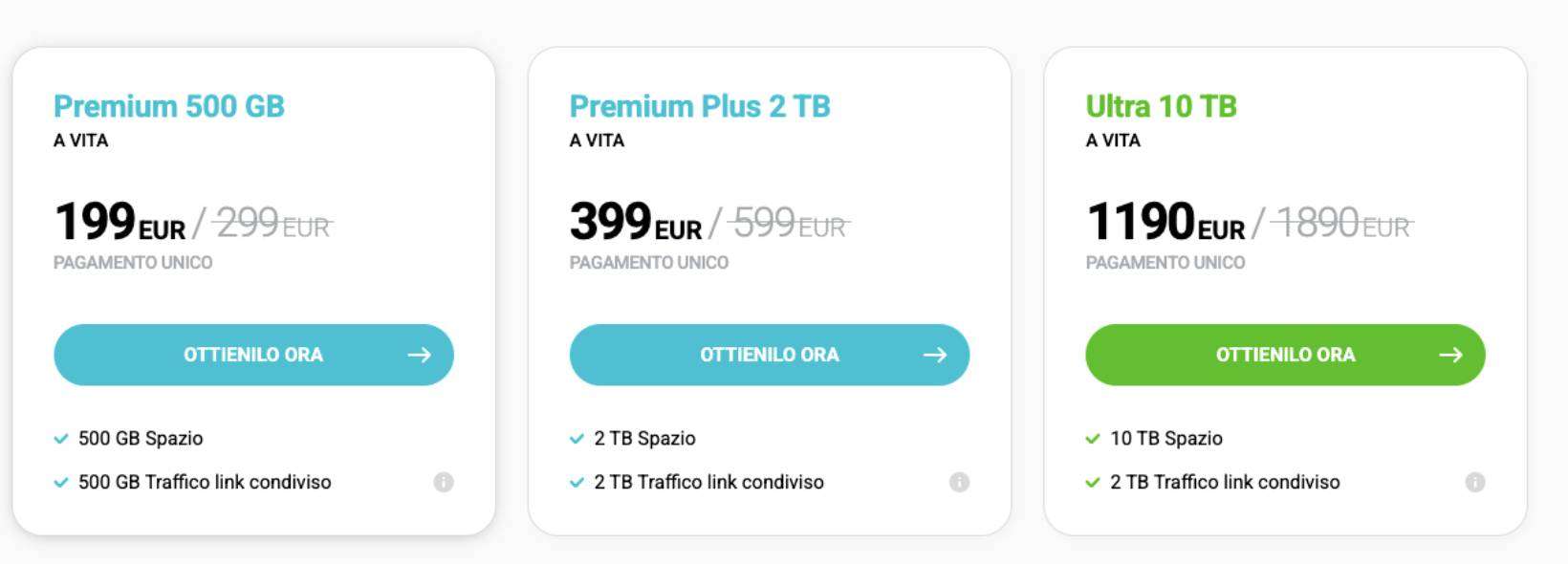Click the green checkmark beside 2 TB Traffico link condiviso
The image size is (1568, 564).
click(x=1093, y=483)
